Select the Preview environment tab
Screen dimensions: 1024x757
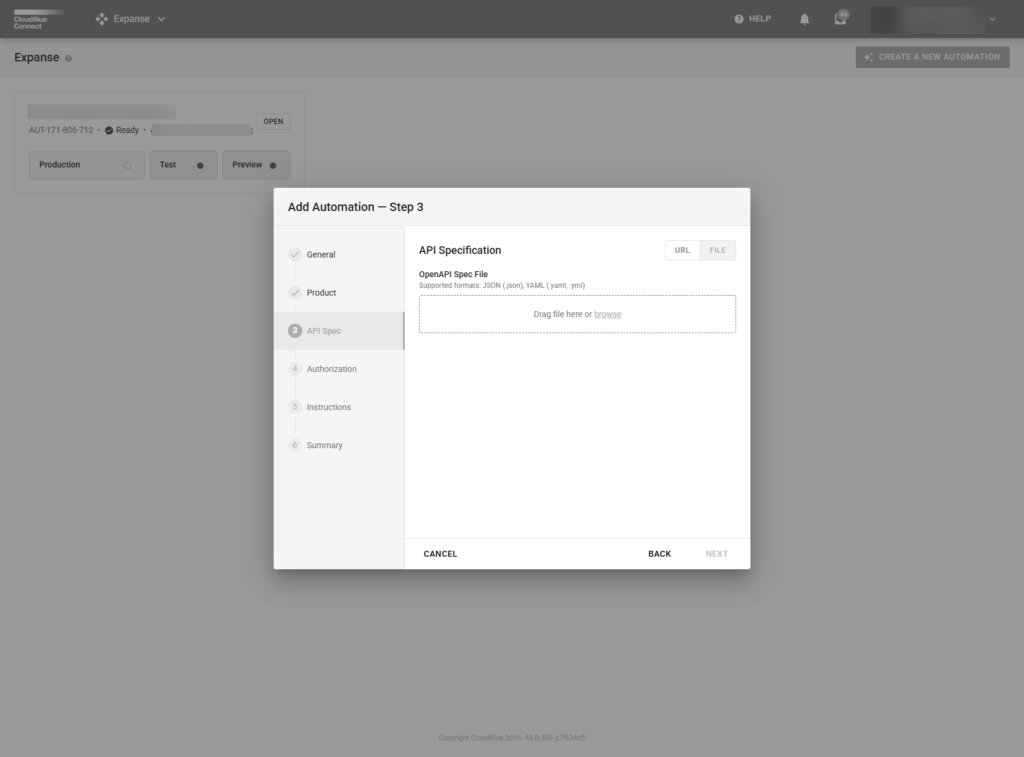pos(255,165)
